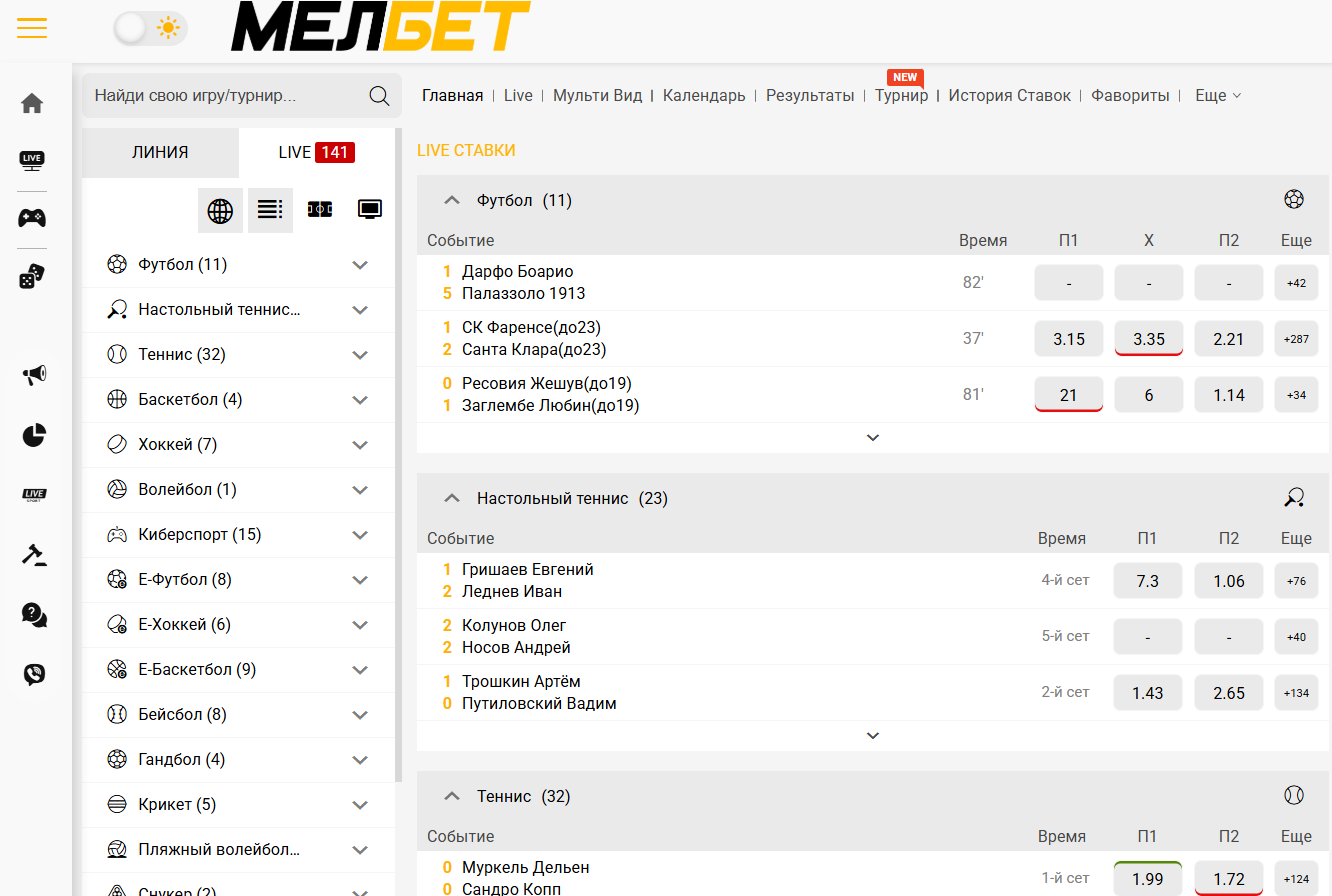Screen dimensions: 1332x896
Task: Select the football field view icon
Action: [320, 210]
